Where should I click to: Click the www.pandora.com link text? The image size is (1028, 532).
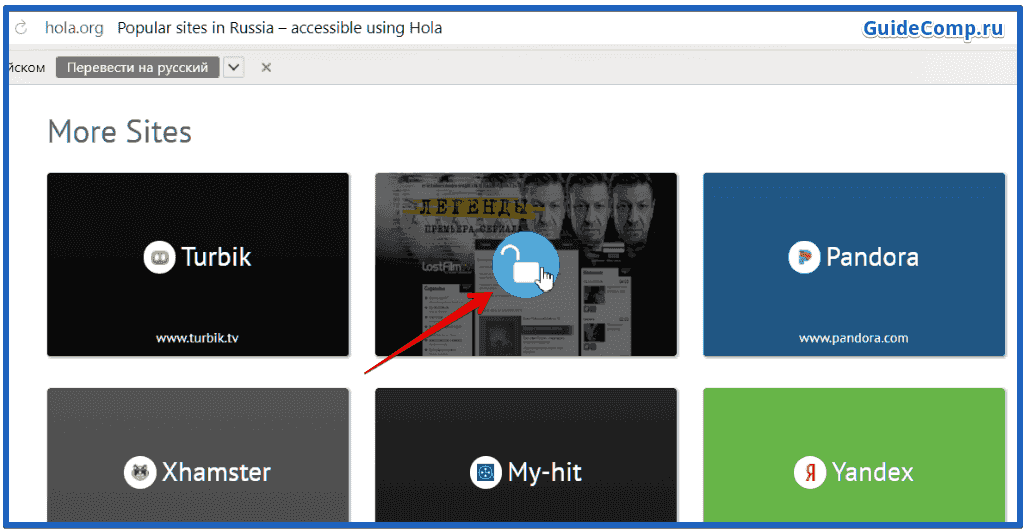[x=854, y=338]
